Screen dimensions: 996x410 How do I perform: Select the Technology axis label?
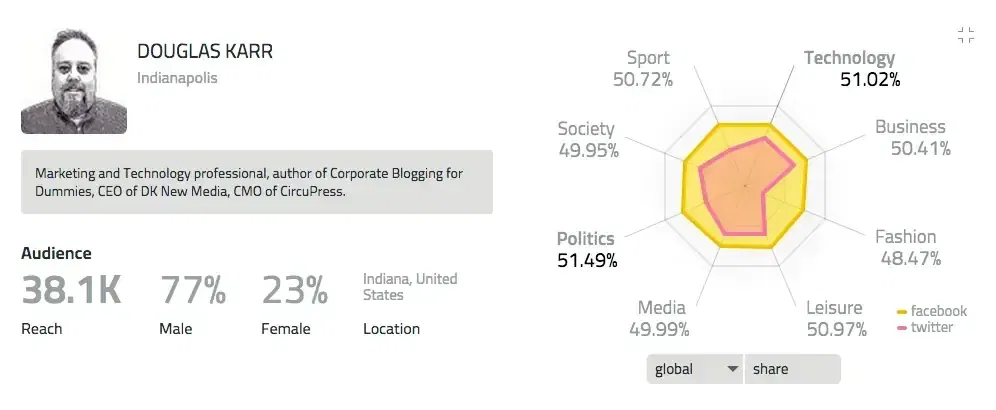849,58
